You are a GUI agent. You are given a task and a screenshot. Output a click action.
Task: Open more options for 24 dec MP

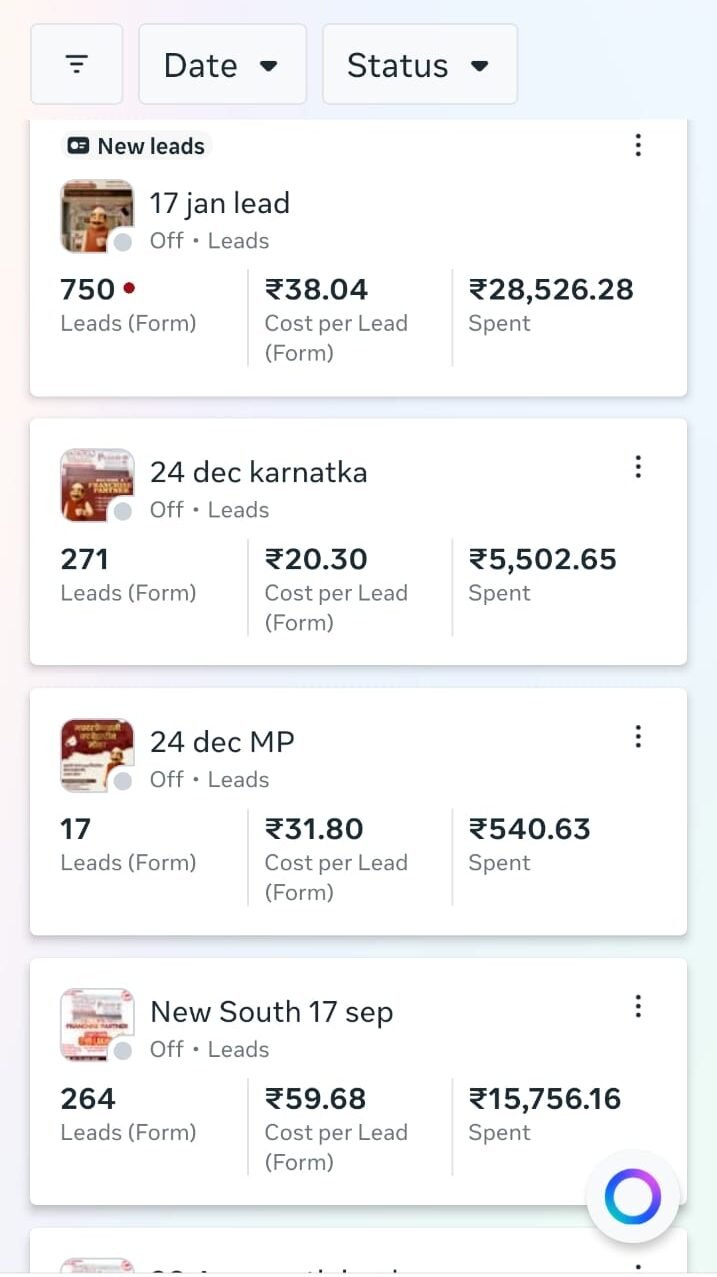click(x=638, y=737)
